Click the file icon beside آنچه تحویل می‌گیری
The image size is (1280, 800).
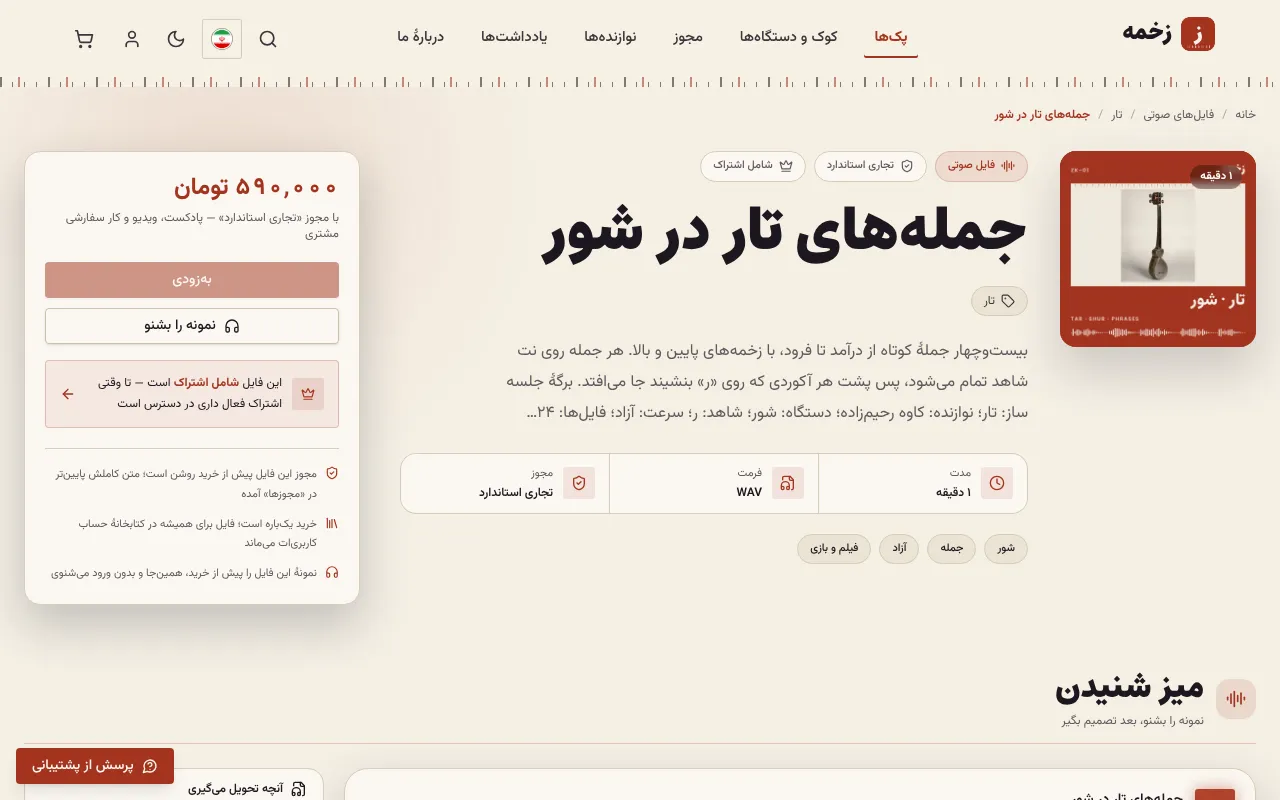click(298, 789)
